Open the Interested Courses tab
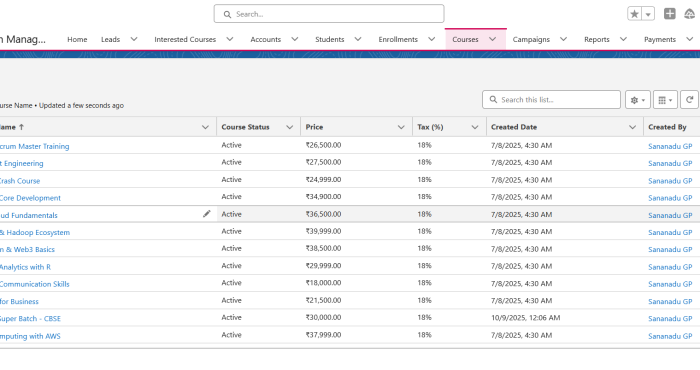This screenshot has width=700, height=370. [185, 39]
